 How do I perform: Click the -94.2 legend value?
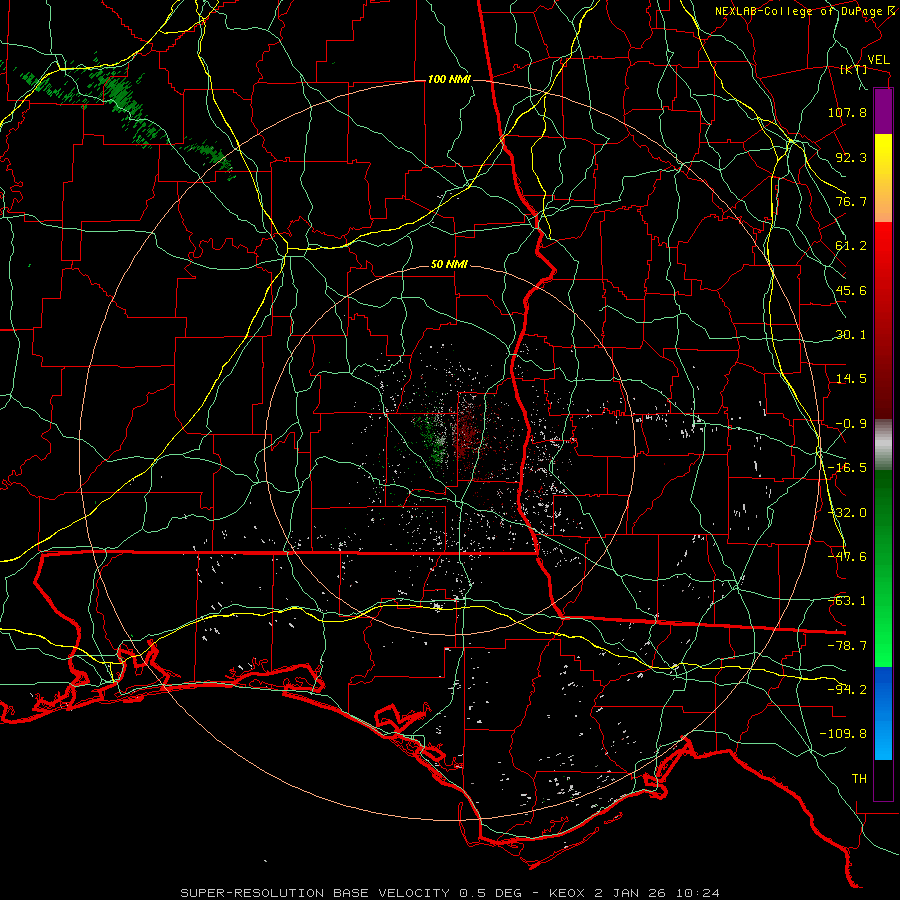click(847, 690)
